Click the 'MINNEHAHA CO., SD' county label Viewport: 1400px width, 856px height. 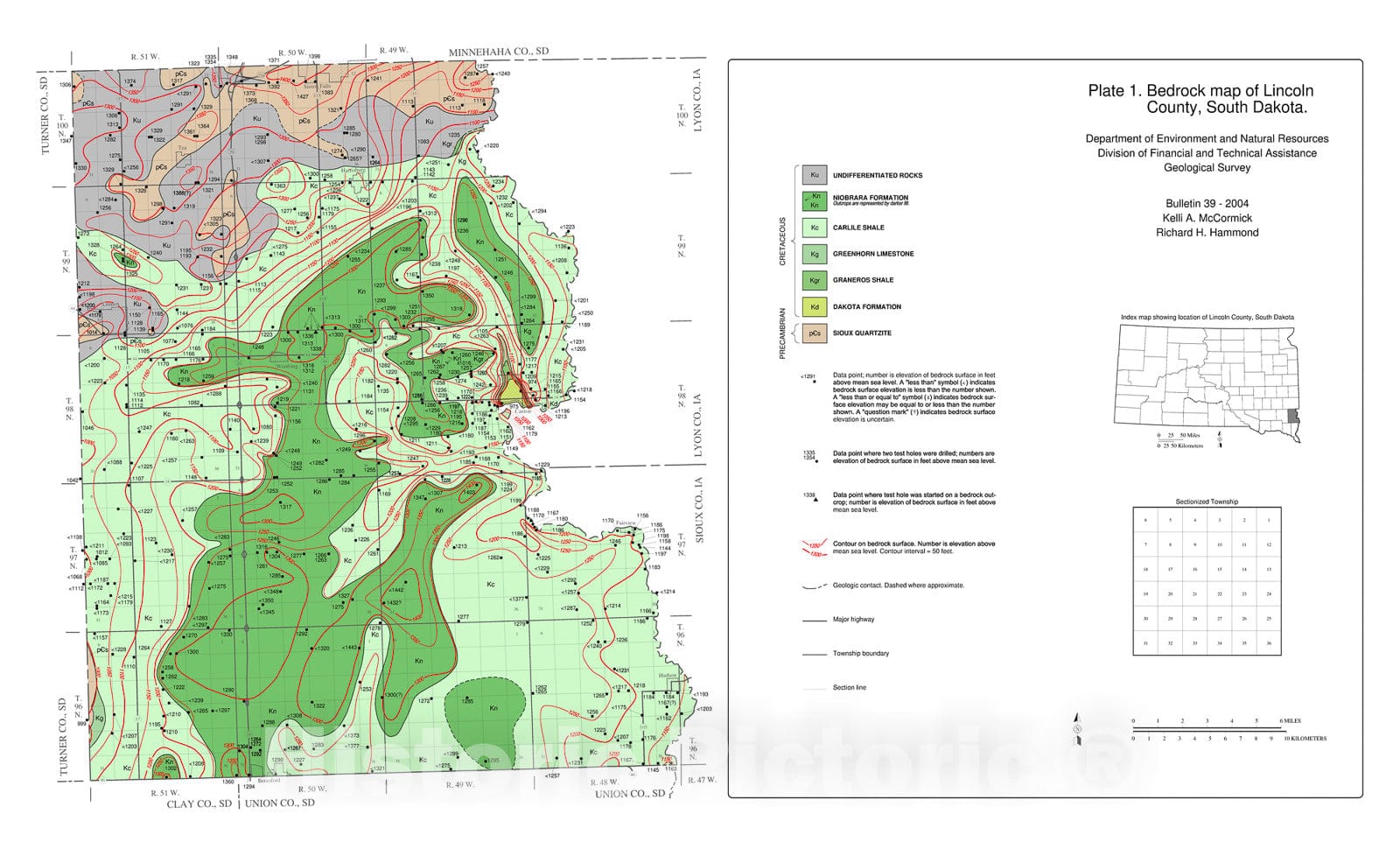coord(499,52)
